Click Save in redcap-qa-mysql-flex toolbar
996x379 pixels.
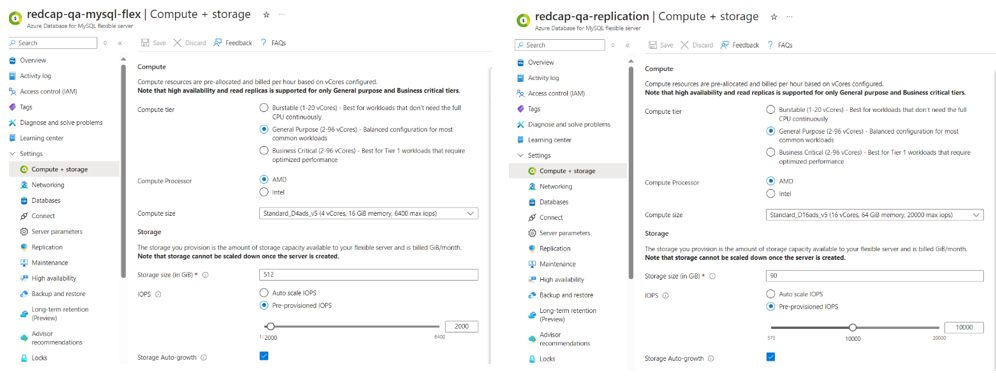tap(153, 43)
